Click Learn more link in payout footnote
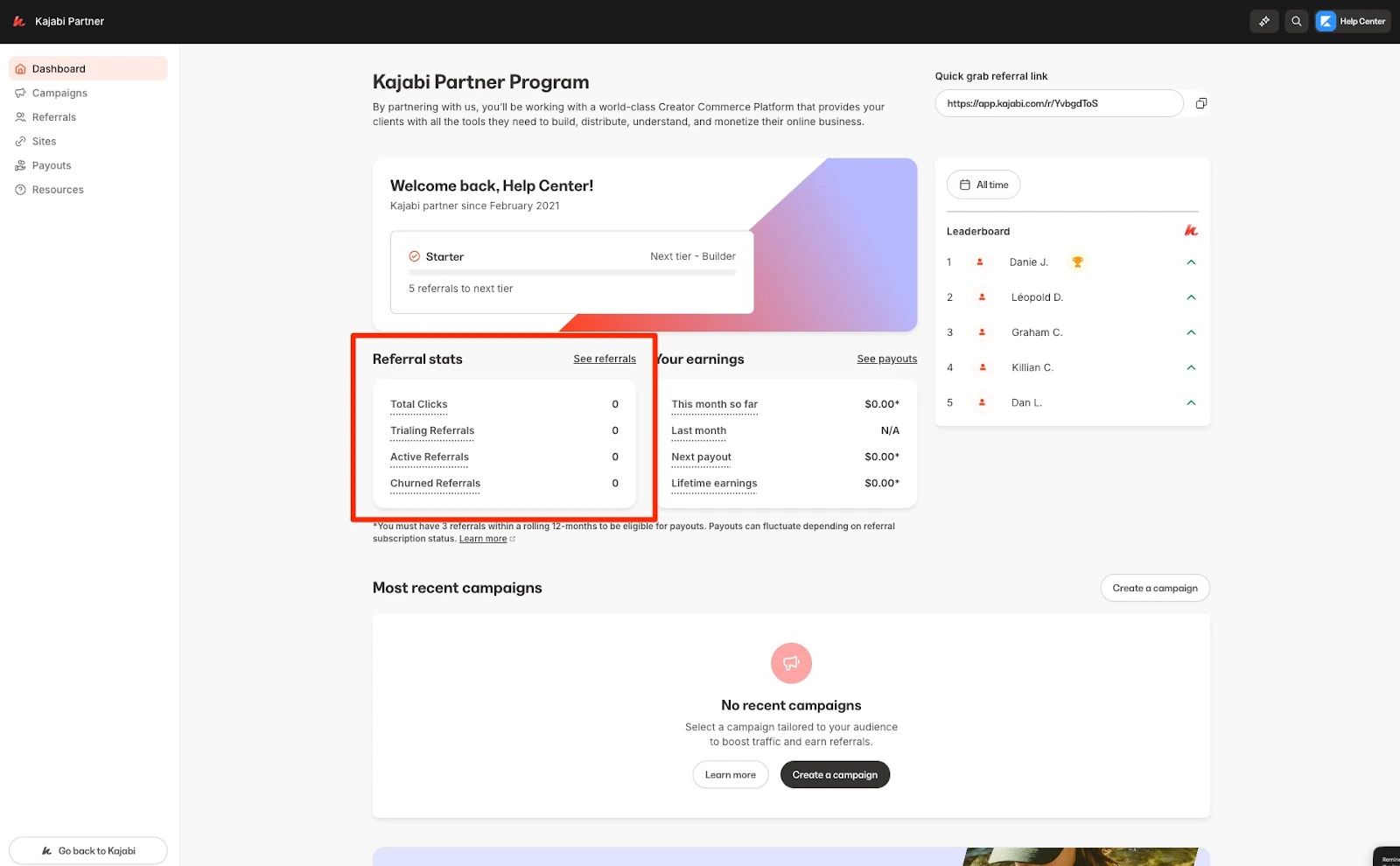Image resolution: width=1400 pixels, height=866 pixels. (x=483, y=539)
